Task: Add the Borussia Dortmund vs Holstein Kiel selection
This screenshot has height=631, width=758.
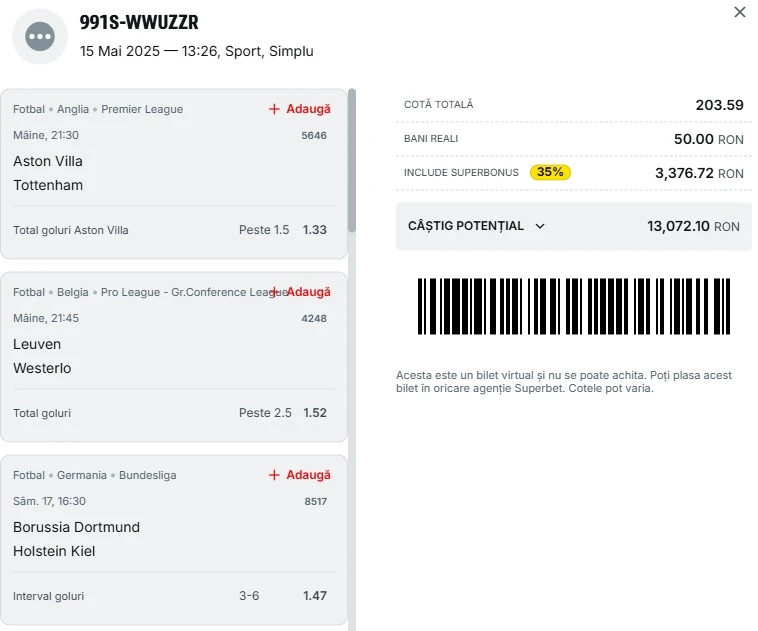Action: [300, 475]
